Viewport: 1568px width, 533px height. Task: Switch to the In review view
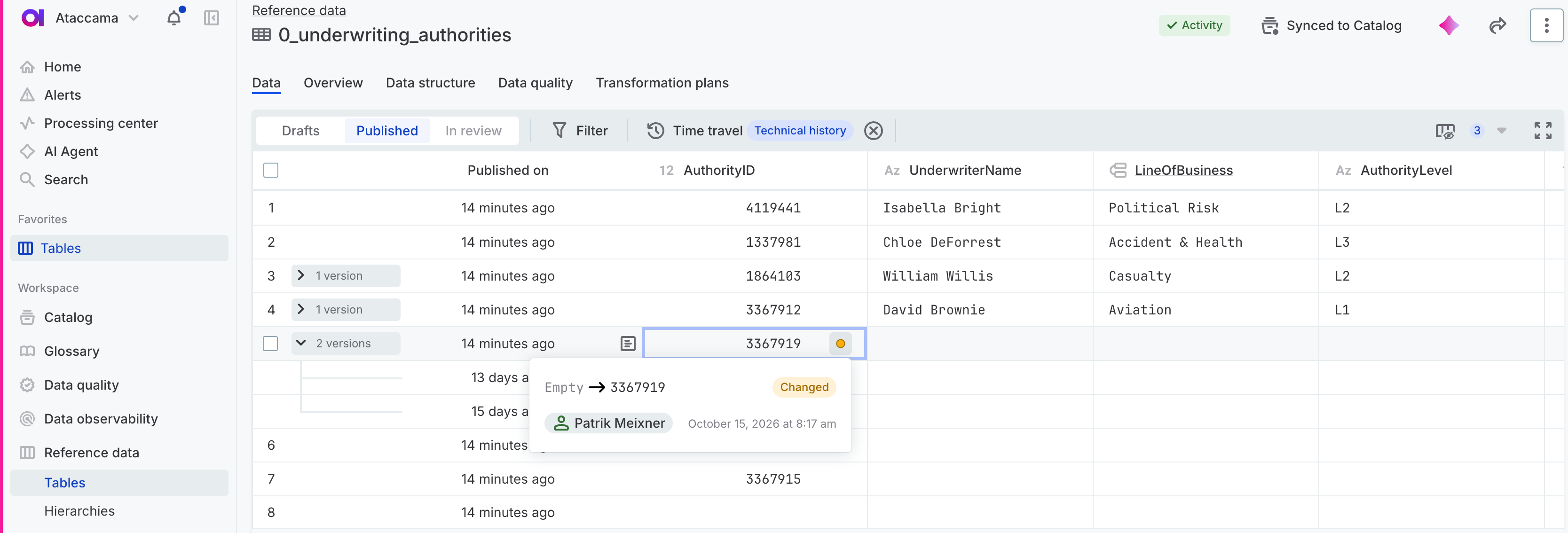pyautogui.click(x=473, y=130)
